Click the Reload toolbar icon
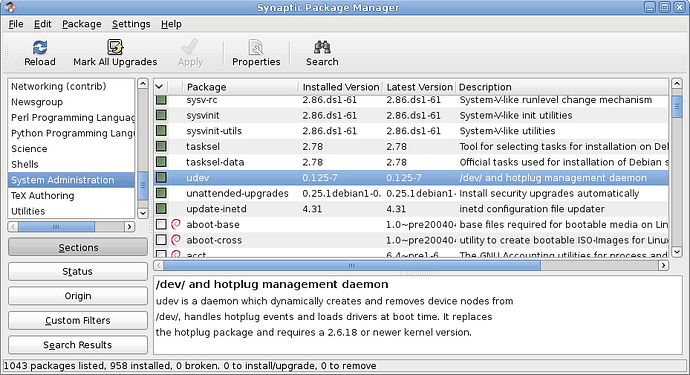 coord(40,47)
